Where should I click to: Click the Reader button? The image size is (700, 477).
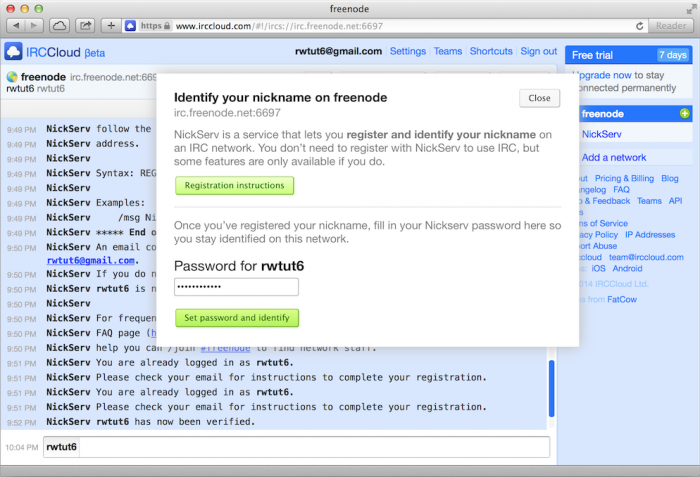click(671, 26)
